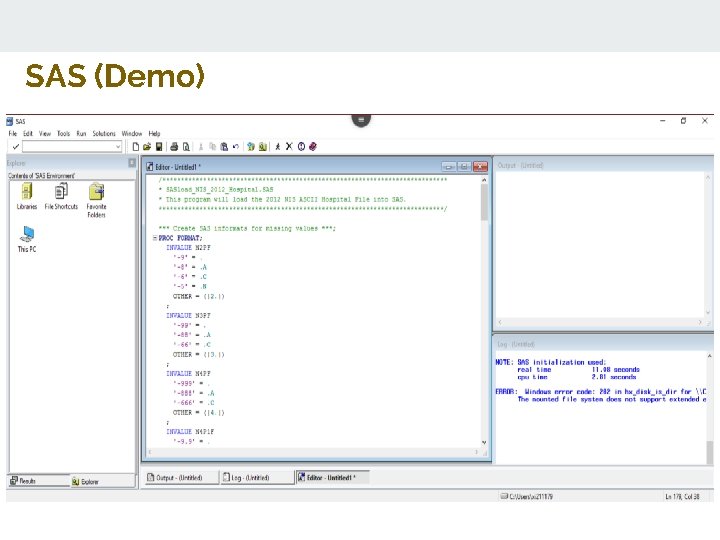The image size is (720, 540).
Task: Switch to the Output - (Untitled) tab
Action: coord(180,478)
